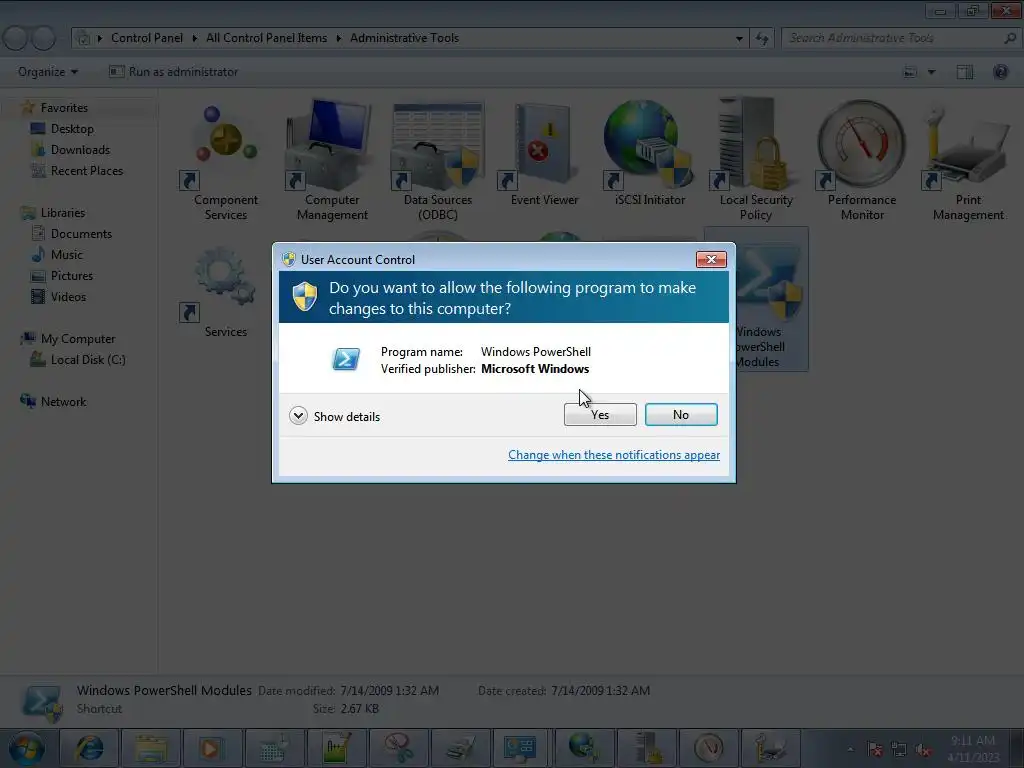Viewport: 1024px width, 768px height.
Task: Click All Control Panel Items breadcrumb
Action: (266, 38)
